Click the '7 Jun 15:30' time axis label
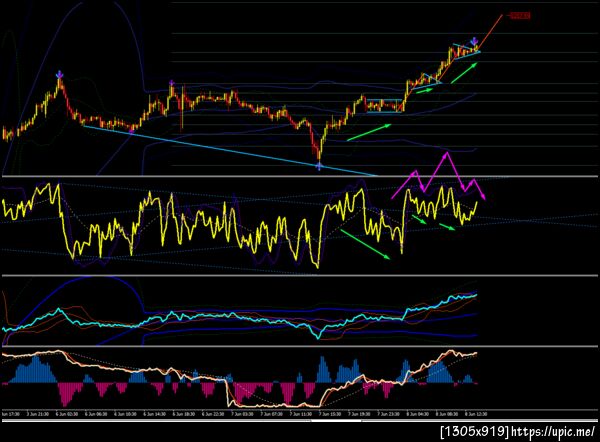The image size is (600, 442). click(330, 414)
